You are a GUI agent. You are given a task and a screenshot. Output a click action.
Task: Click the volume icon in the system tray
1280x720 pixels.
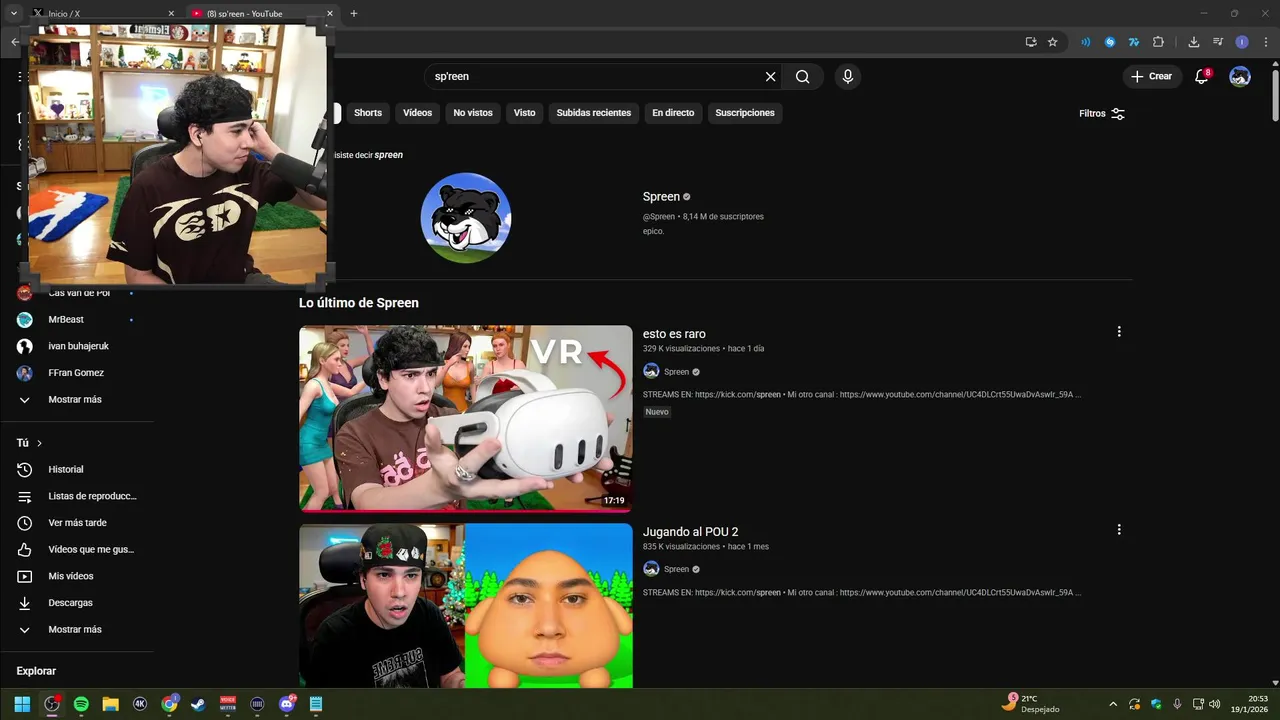(1214, 704)
